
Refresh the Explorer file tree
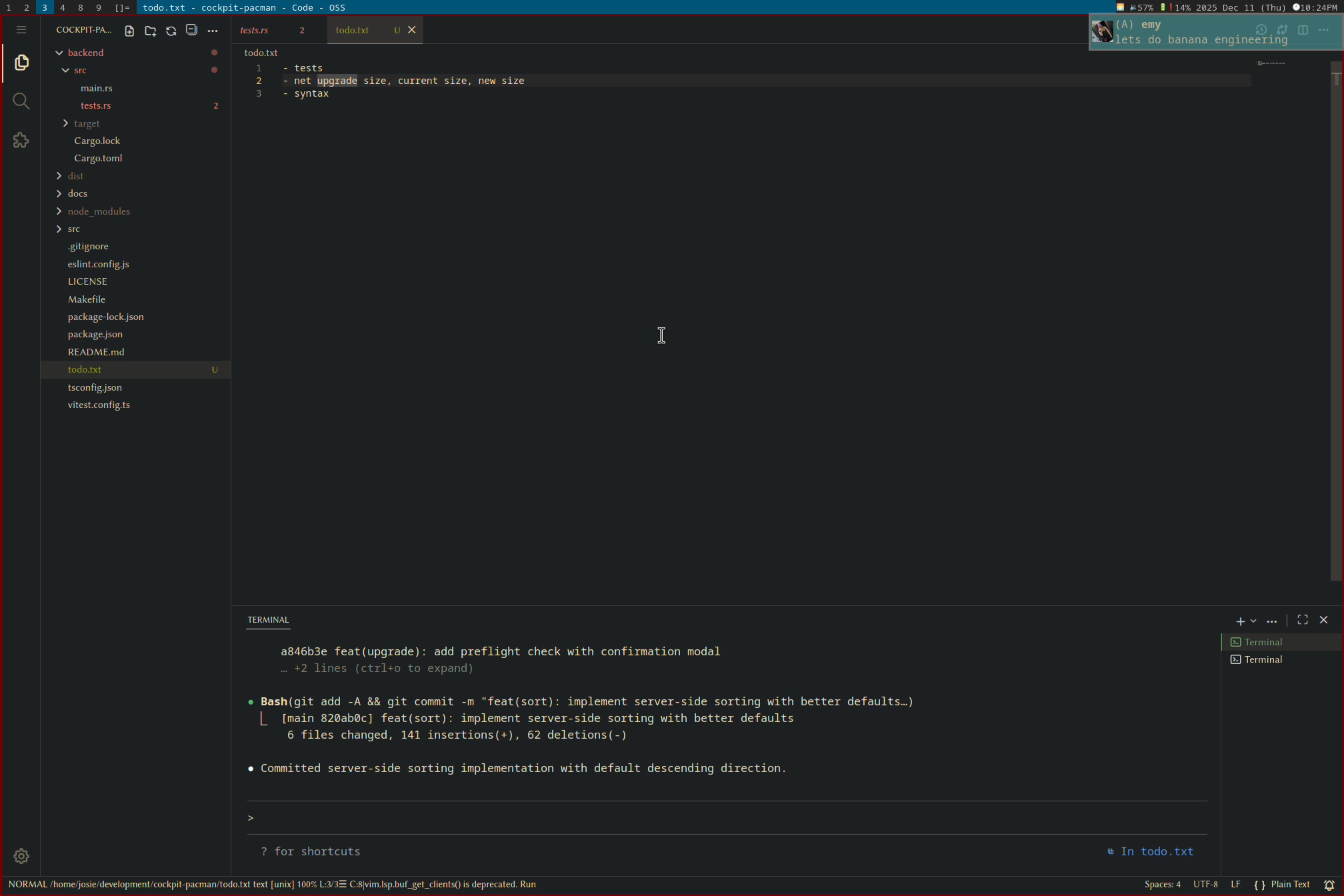tap(171, 31)
